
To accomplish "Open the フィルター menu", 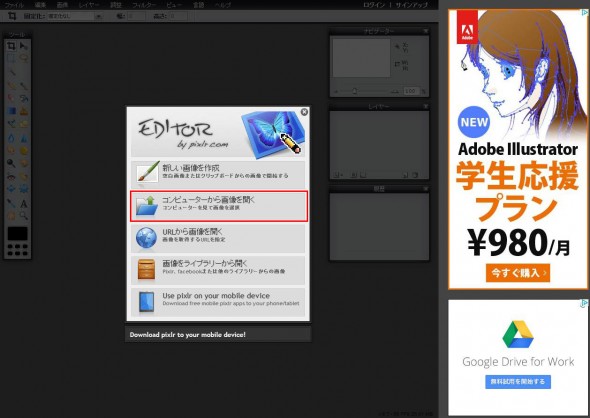I will coord(144,5).
